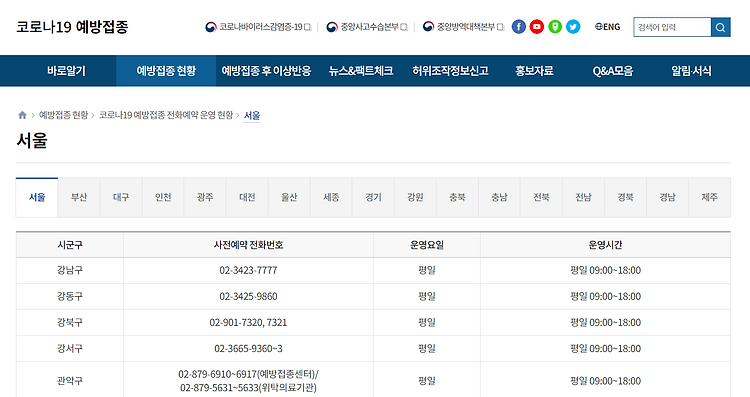Select the 대전 region tab
The height and width of the screenshot is (397, 750).
coord(247,197)
